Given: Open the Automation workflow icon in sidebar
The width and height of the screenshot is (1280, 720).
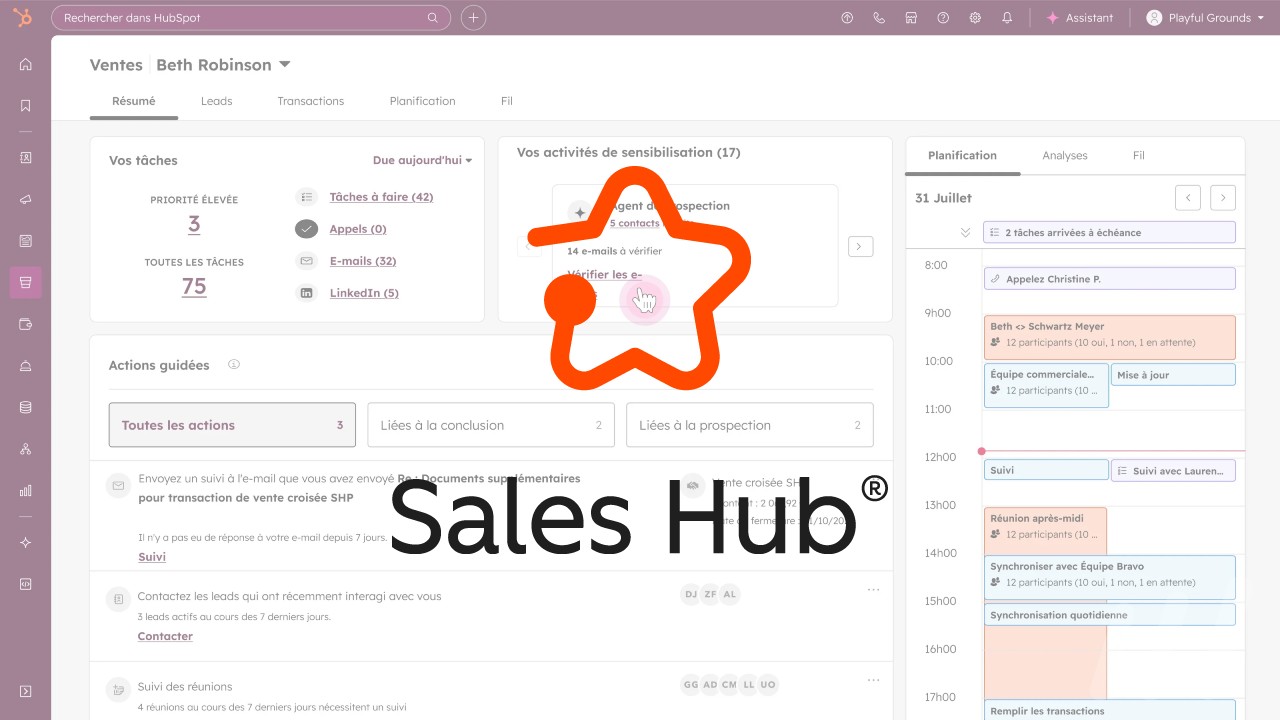Looking at the screenshot, I should (25, 449).
